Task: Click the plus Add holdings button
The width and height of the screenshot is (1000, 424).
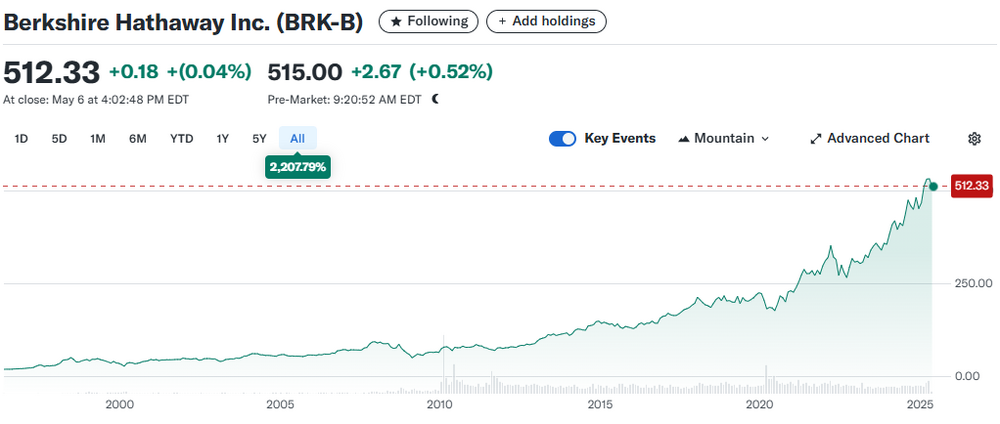Action: tap(546, 21)
